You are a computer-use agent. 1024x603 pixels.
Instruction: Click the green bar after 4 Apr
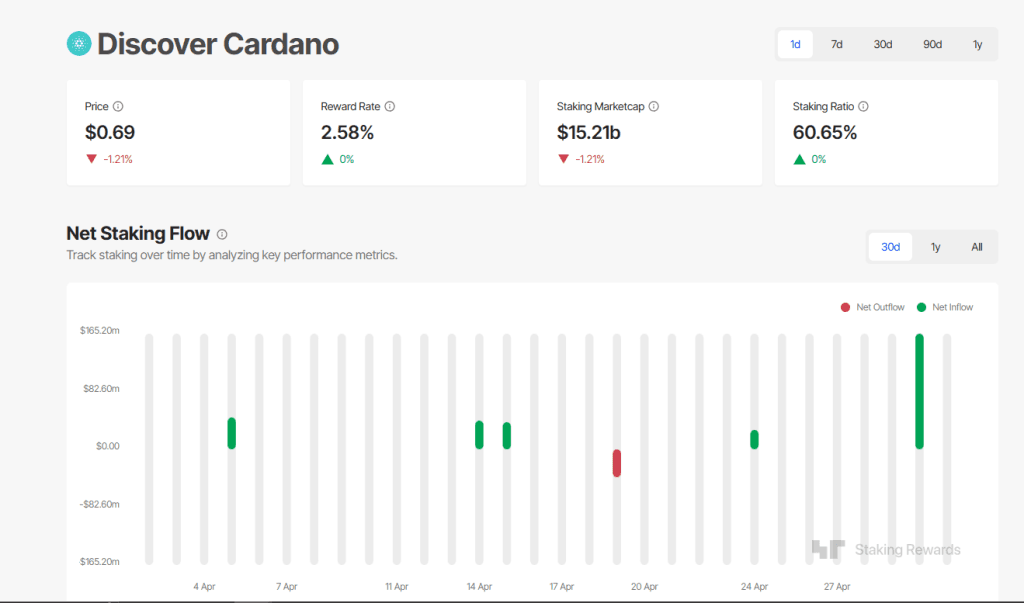point(232,433)
